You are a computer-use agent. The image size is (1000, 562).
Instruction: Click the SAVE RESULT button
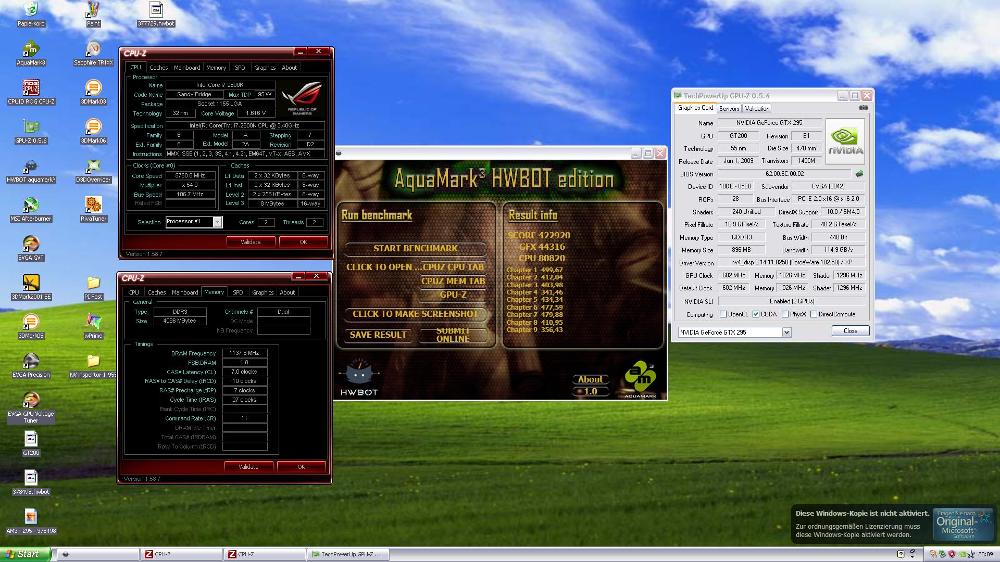(378, 335)
